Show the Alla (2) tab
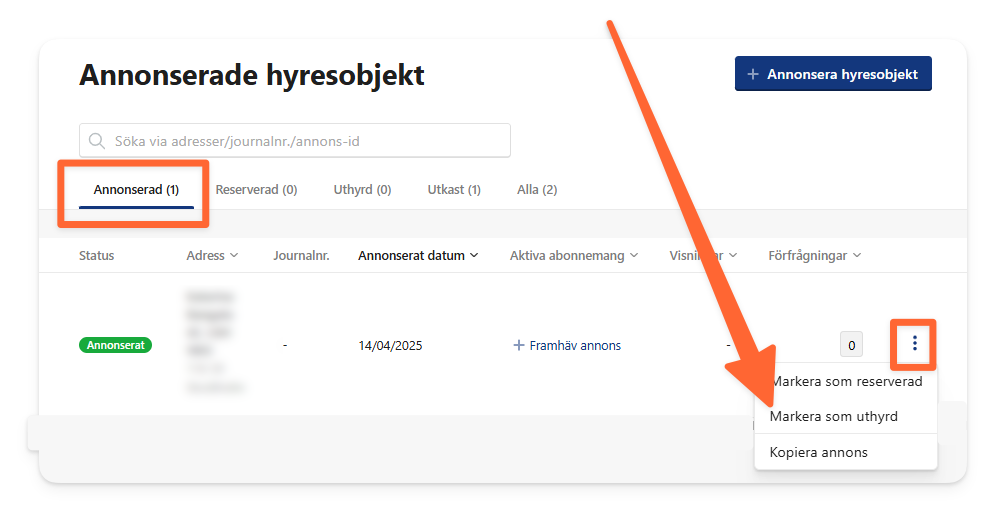Viewport: 1006px width, 522px height. click(537, 190)
